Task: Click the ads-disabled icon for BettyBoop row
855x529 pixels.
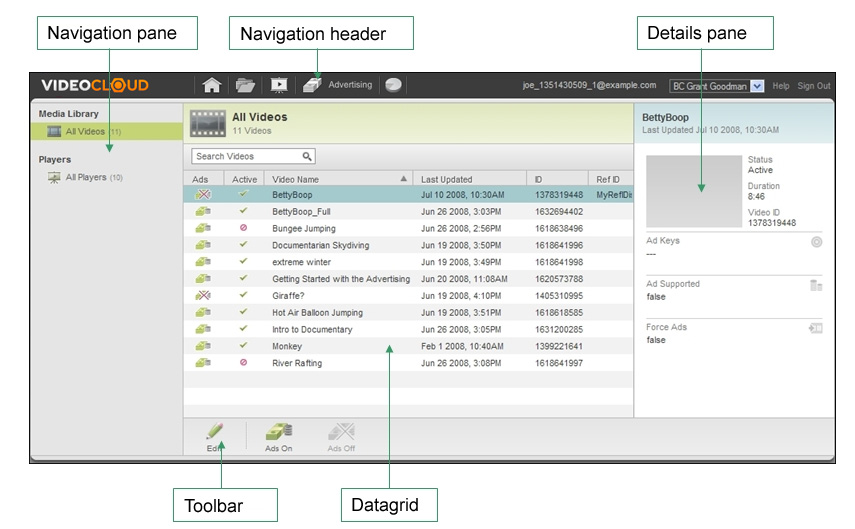Action: pos(203,195)
